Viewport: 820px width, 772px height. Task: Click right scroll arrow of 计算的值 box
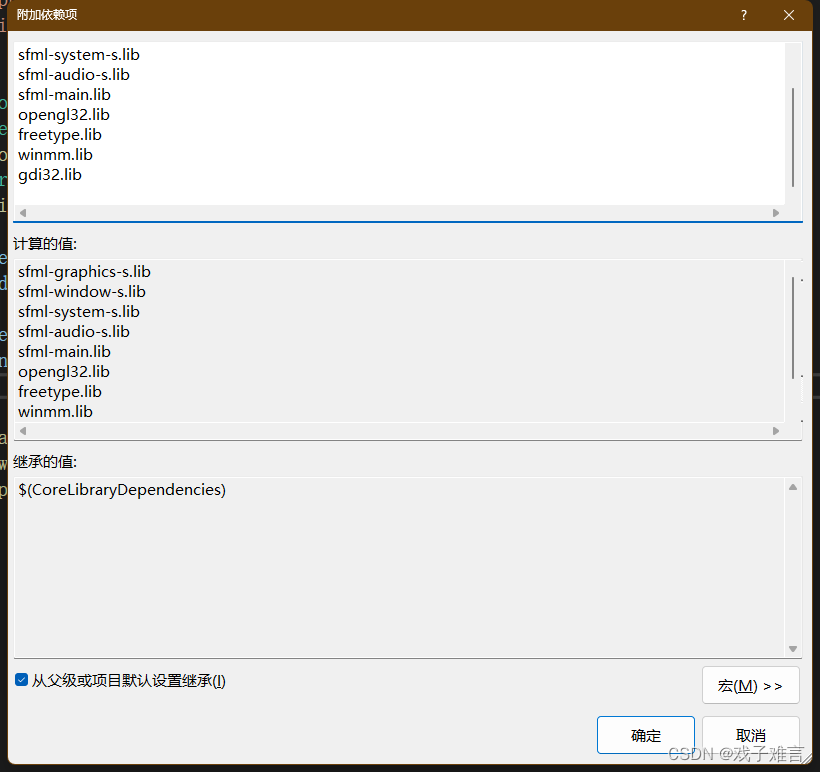pos(776,431)
